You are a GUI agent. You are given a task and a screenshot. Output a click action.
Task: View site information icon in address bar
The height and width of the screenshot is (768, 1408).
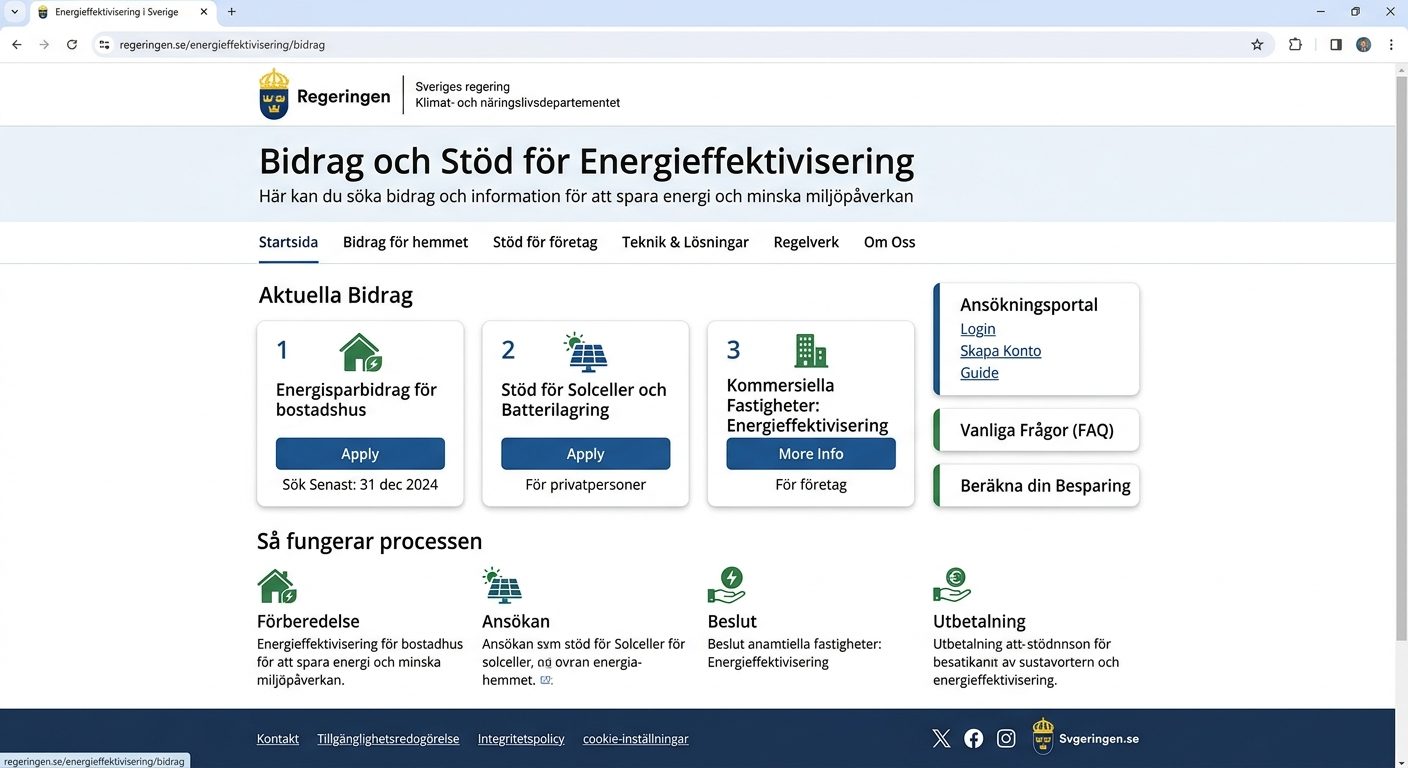click(103, 45)
